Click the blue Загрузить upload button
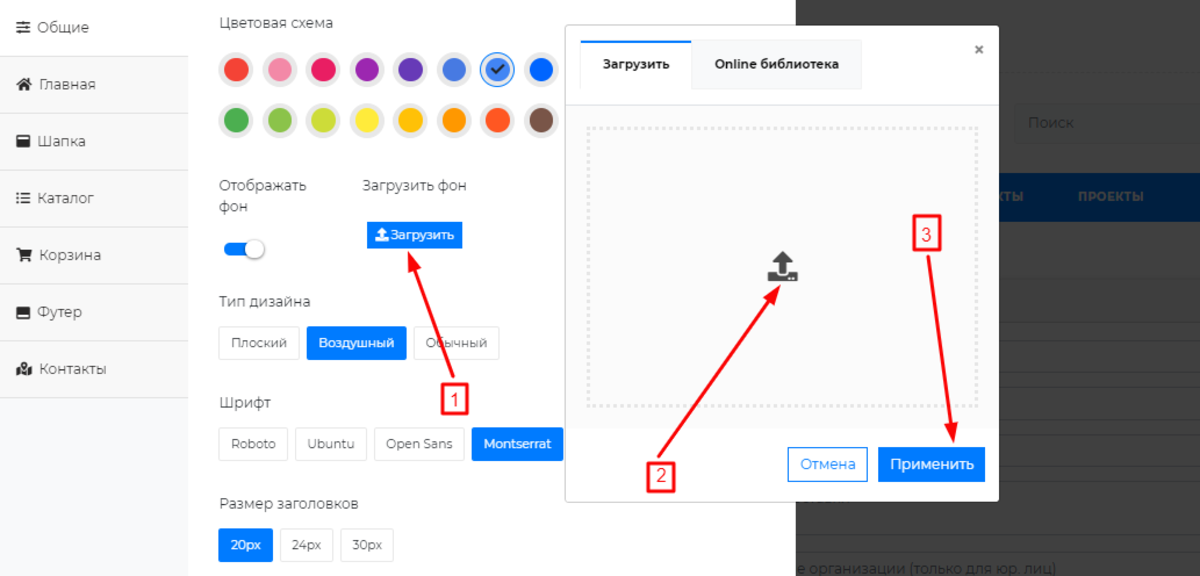Image resolution: width=1200 pixels, height=576 pixels. [x=414, y=235]
